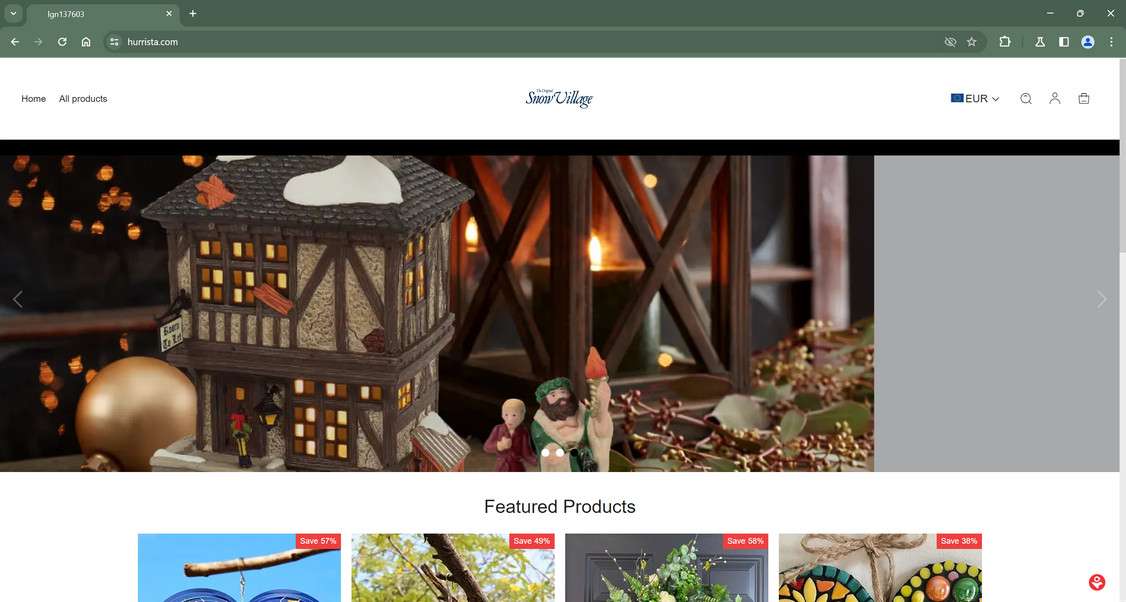Bookmark this page with star icon
The width and height of the screenshot is (1126, 602).
pos(972,42)
